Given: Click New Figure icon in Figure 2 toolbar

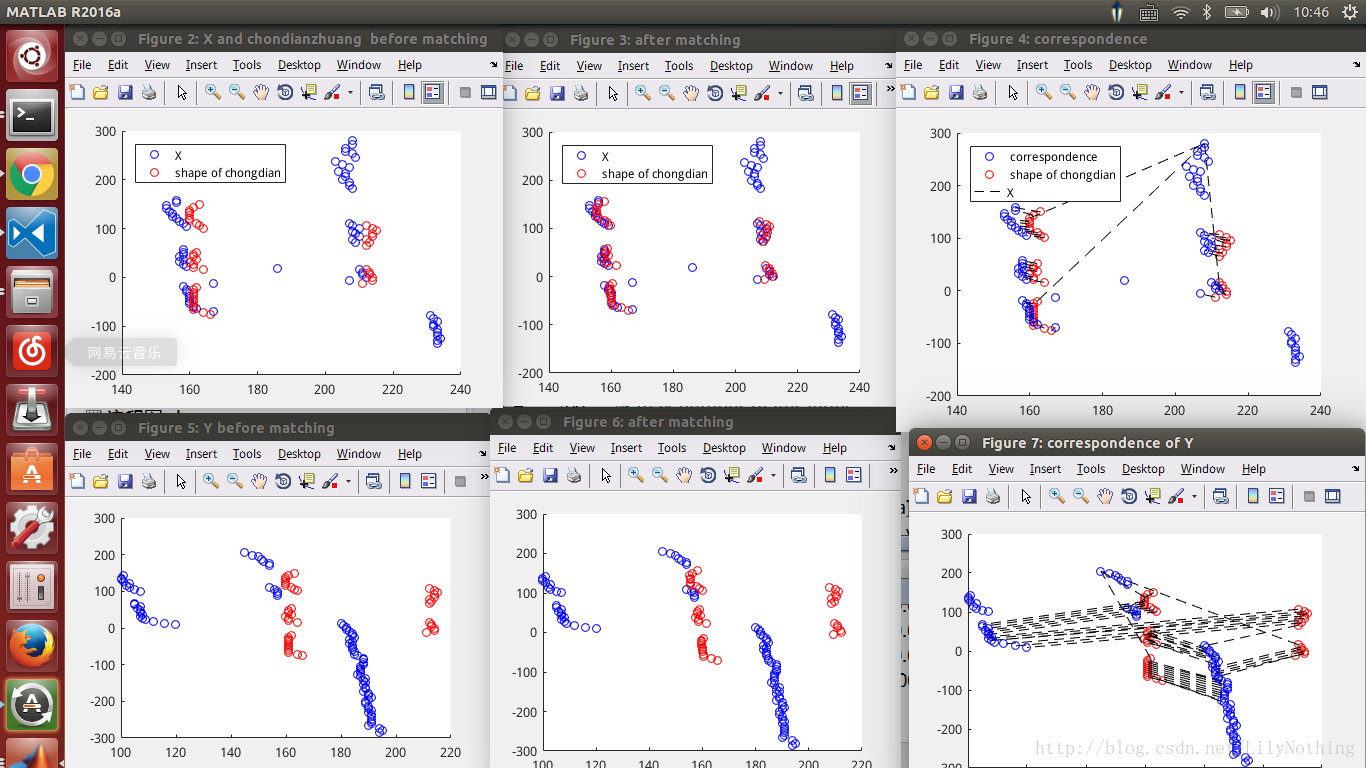Looking at the screenshot, I should [78, 93].
